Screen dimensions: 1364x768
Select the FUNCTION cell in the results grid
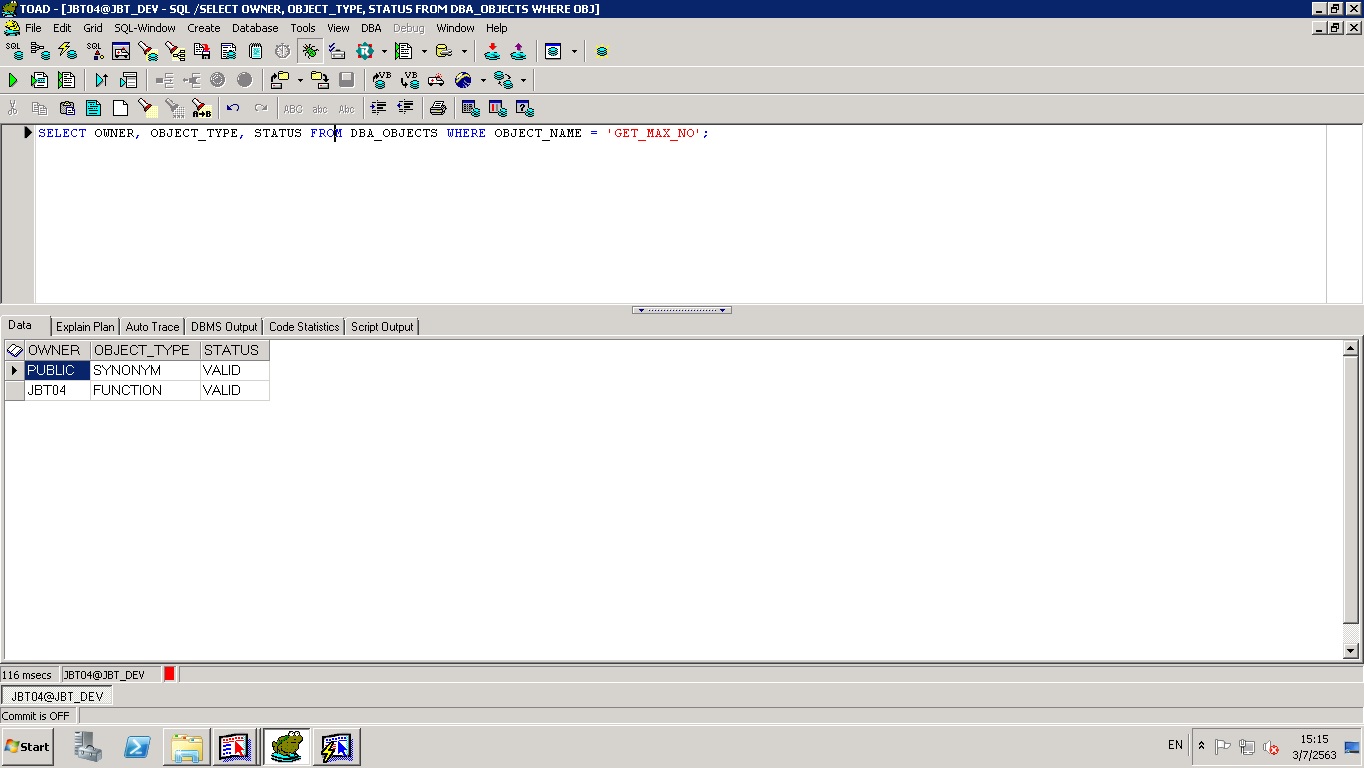[144, 391]
